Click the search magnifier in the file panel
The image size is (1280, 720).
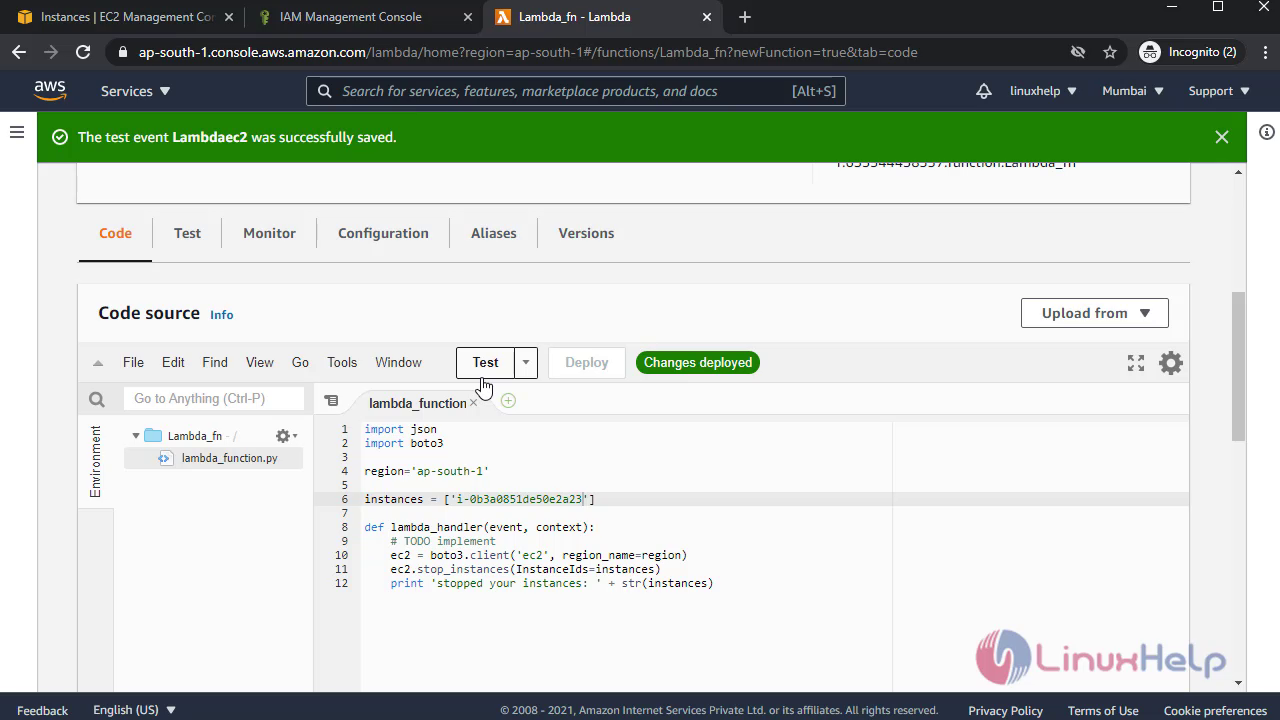point(97,399)
